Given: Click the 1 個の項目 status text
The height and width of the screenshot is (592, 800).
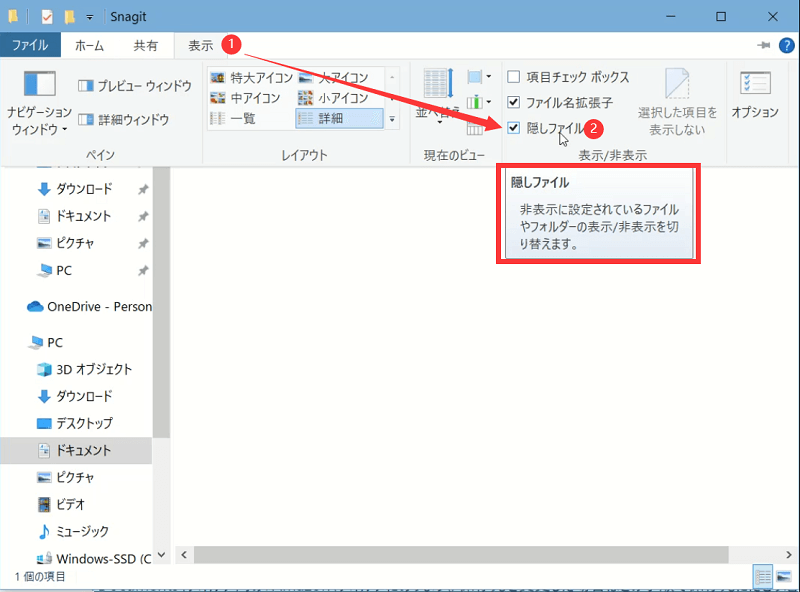Looking at the screenshot, I should [40, 577].
